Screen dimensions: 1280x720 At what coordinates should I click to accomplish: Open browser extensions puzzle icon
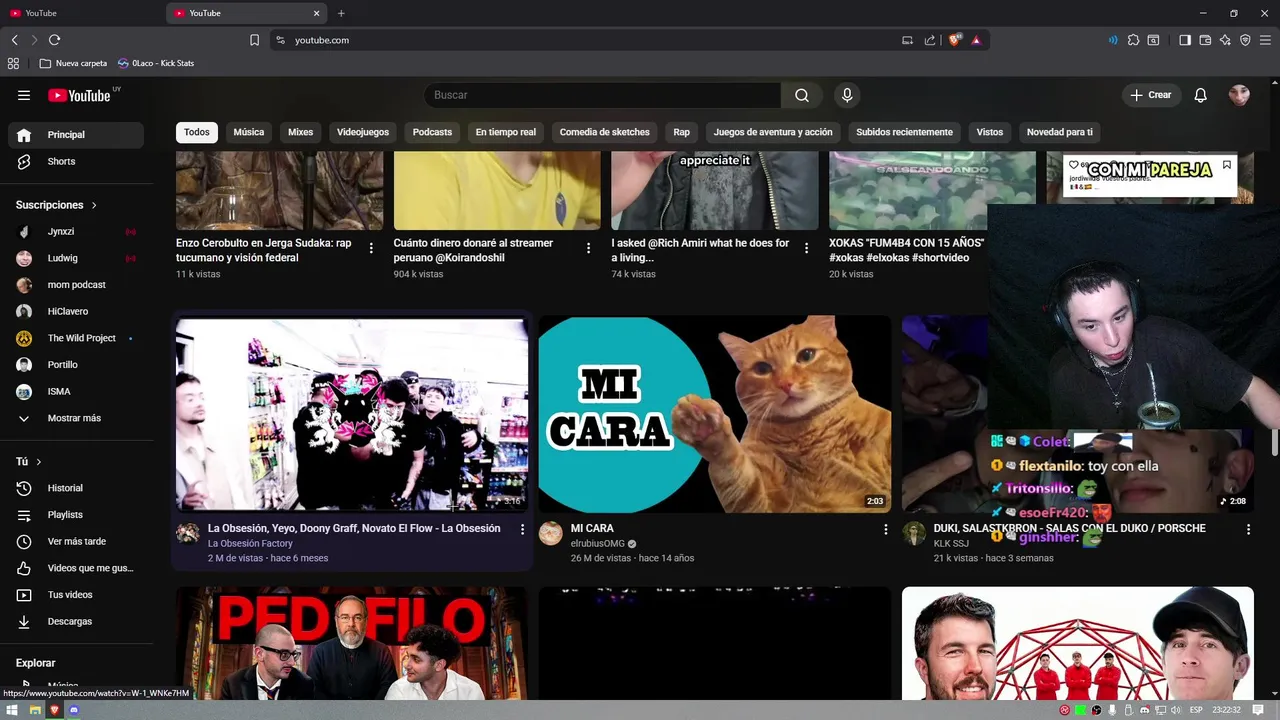click(x=1133, y=40)
